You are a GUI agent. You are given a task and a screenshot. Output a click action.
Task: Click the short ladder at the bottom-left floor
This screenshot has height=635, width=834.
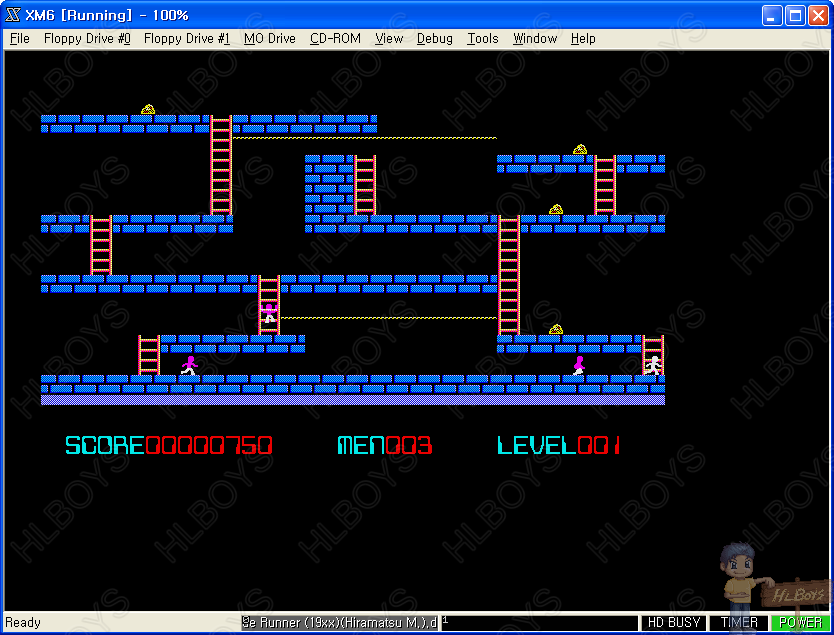(149, 355)
